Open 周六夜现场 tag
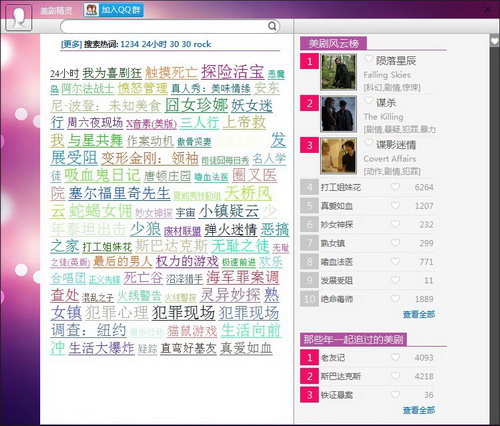This screenshot has width=500, height=426. tap(95, 122)
